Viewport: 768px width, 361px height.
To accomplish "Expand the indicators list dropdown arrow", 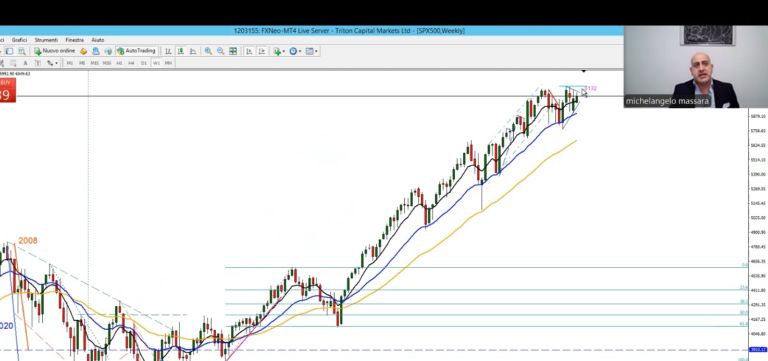I will (x=283, y=51).
